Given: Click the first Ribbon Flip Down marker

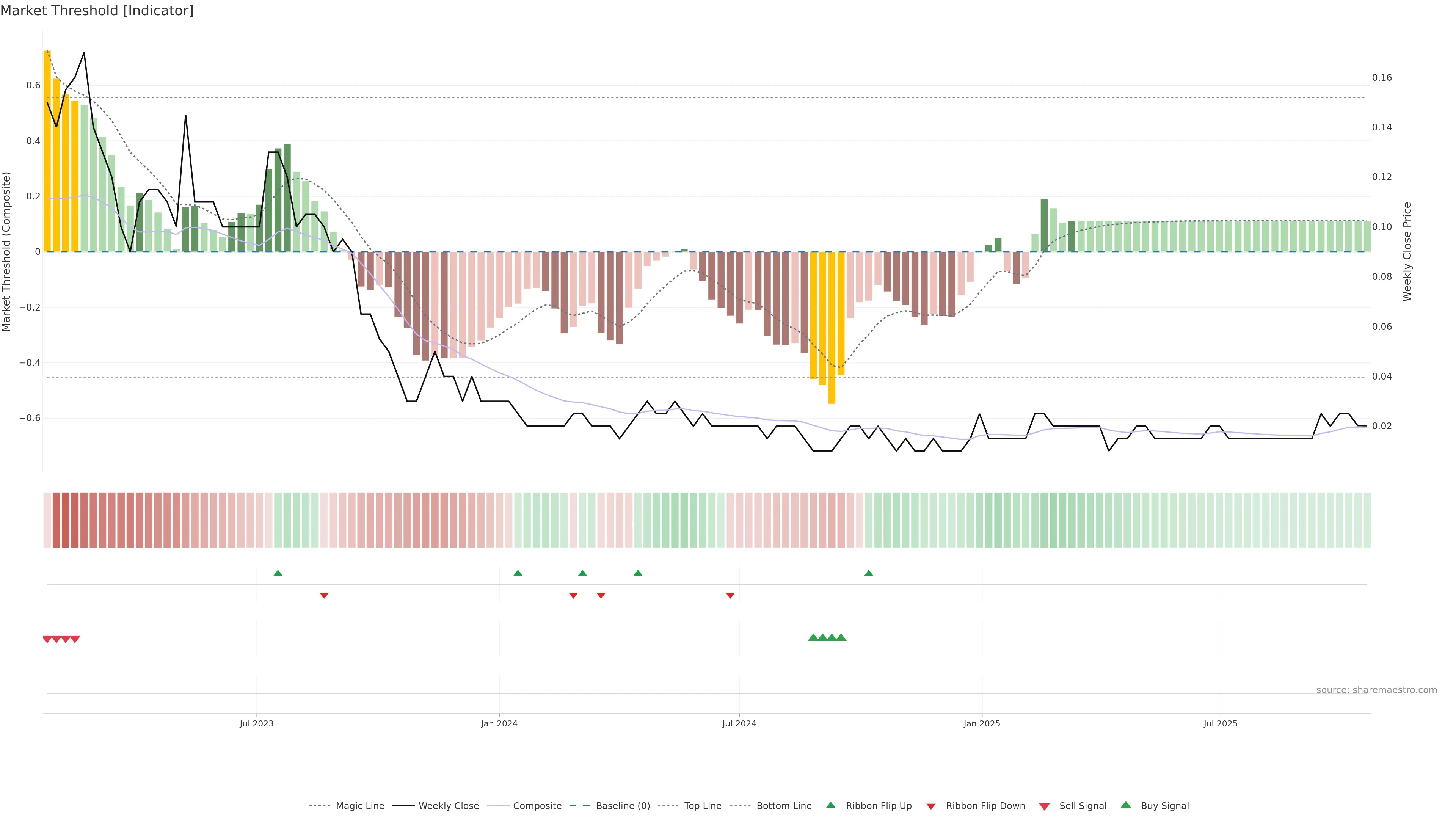Looking at the screenshot, I should tap(324, 595).
